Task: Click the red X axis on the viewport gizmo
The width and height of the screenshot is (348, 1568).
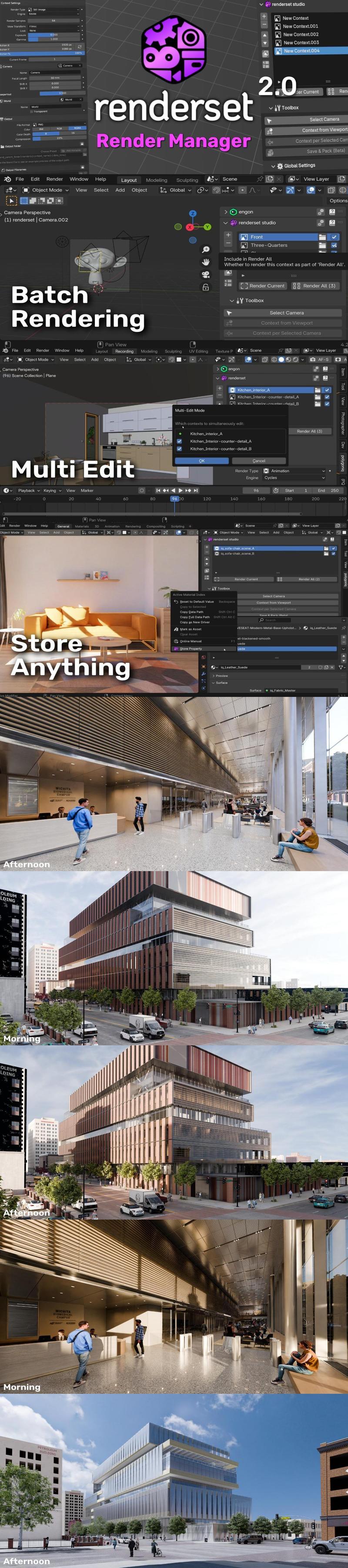Action: [190, 226]
